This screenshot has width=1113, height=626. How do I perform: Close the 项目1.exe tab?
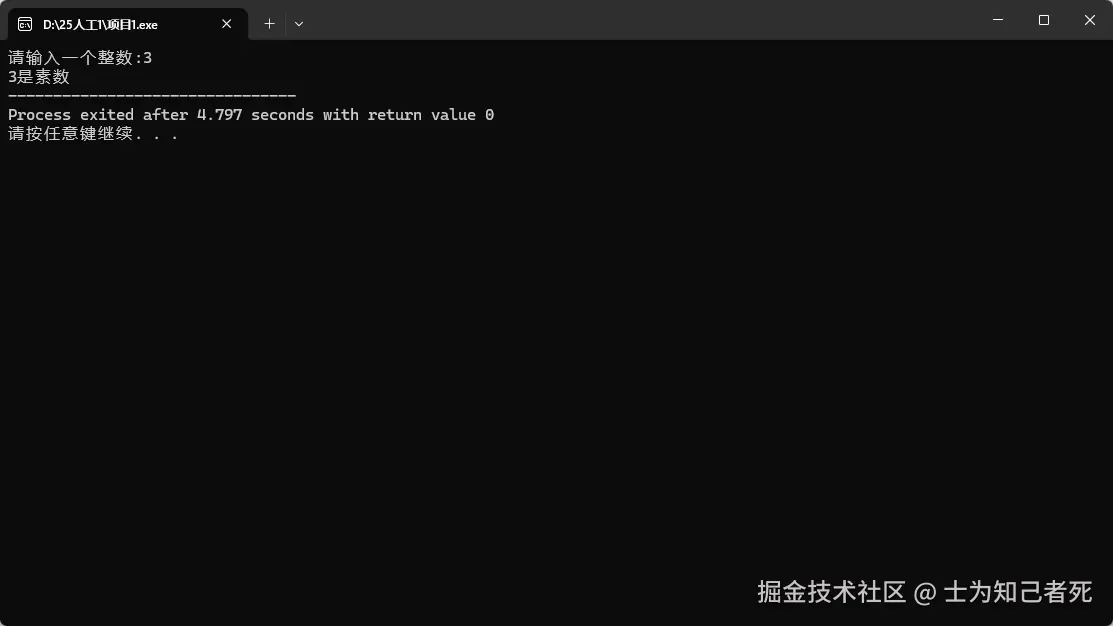[226, 24]
